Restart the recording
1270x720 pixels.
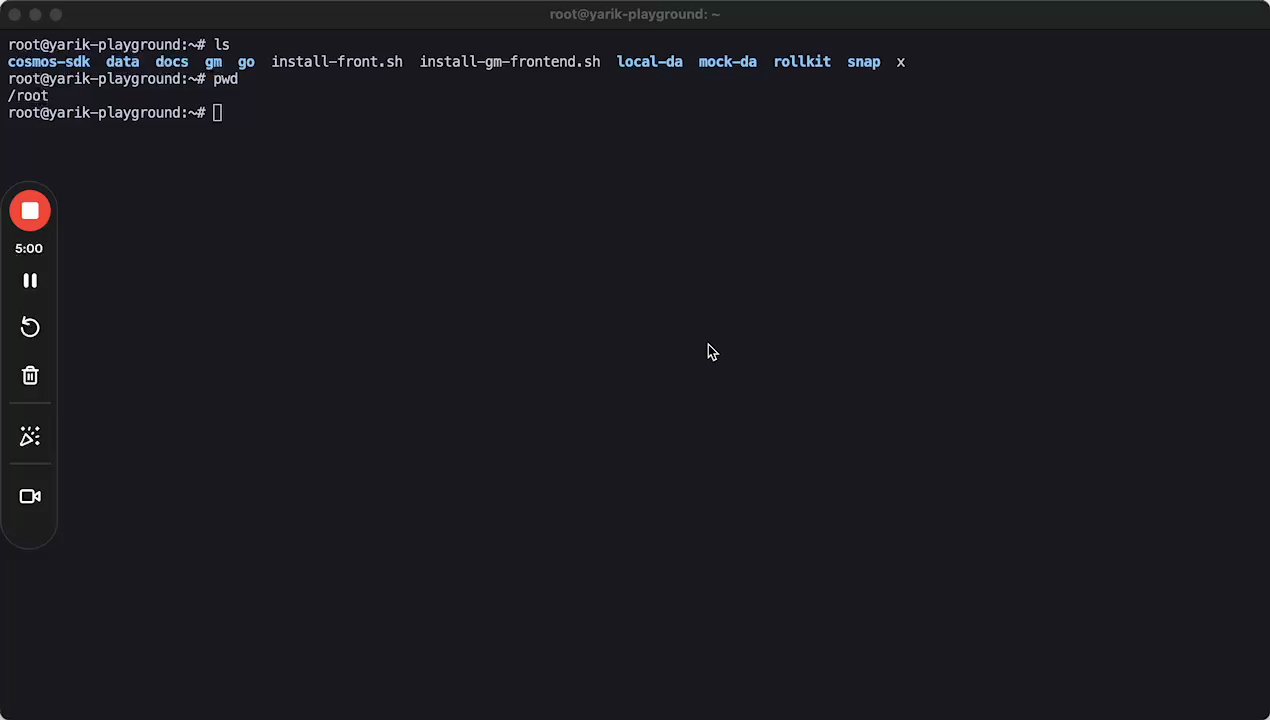[30, 327]
